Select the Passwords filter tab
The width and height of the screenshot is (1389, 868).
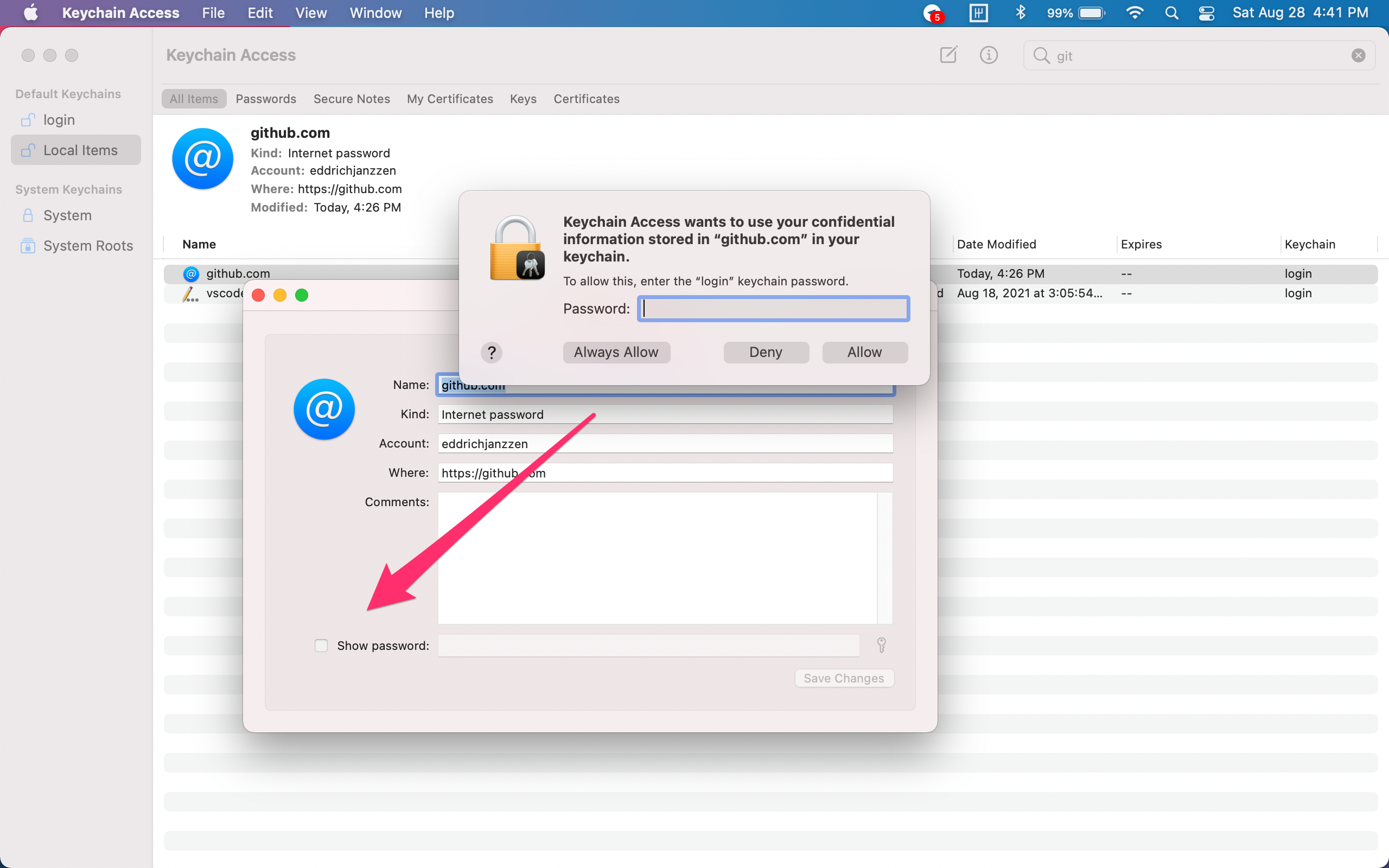(x=266, y=98)
